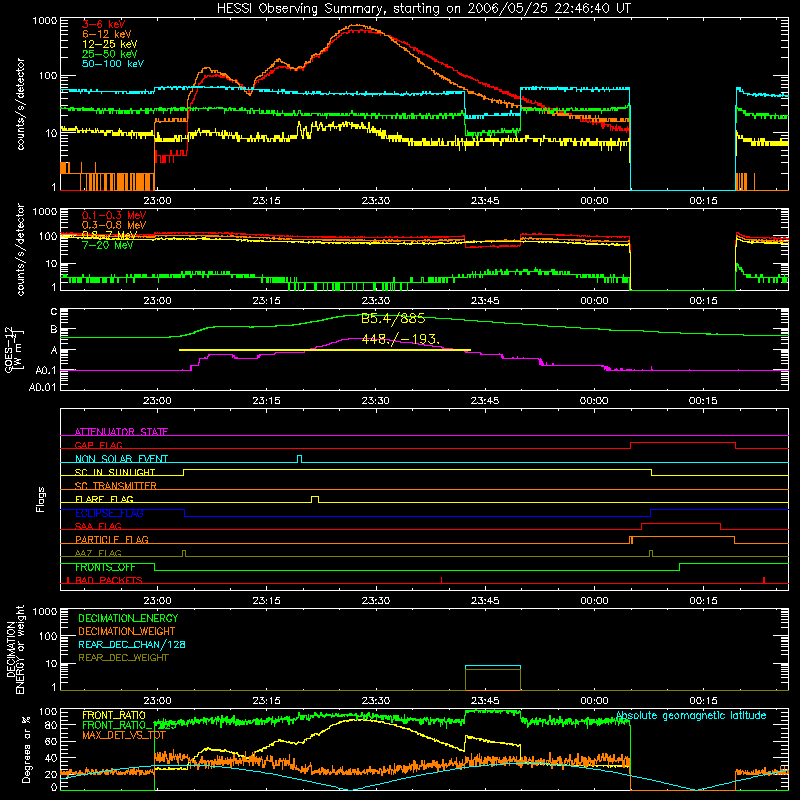Click the 0.3-0.8 MeV legend label
Screen dimensions: 800x800
(114, 225)
